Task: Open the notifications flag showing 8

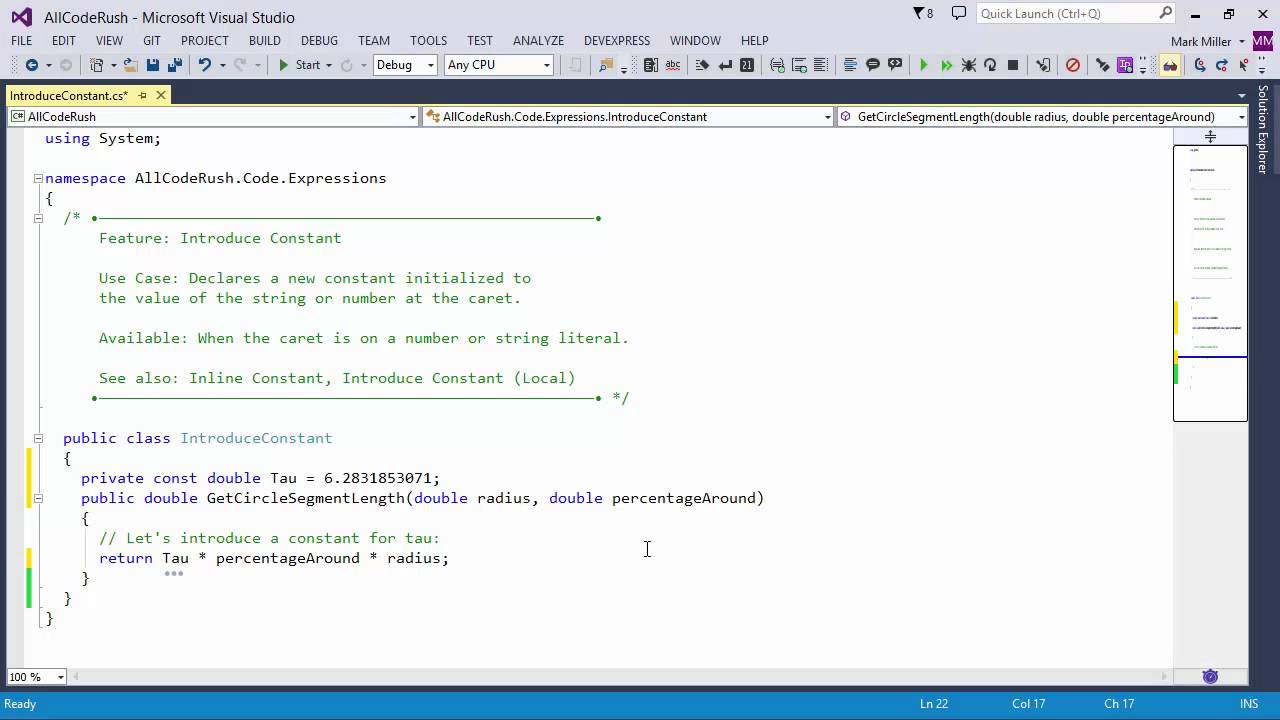Action: [923, 13]
